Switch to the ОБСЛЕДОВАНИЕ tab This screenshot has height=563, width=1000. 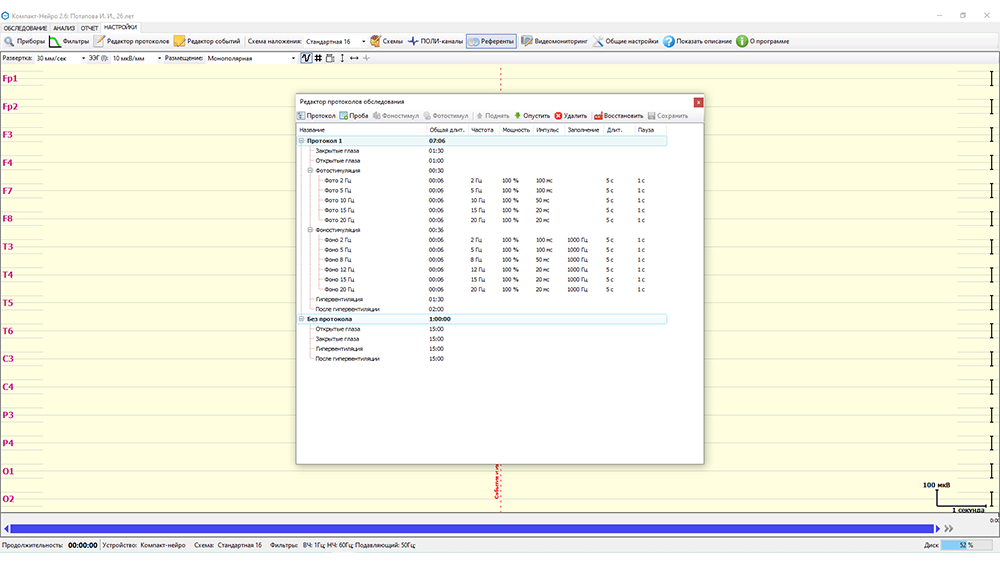coord(25,27)
